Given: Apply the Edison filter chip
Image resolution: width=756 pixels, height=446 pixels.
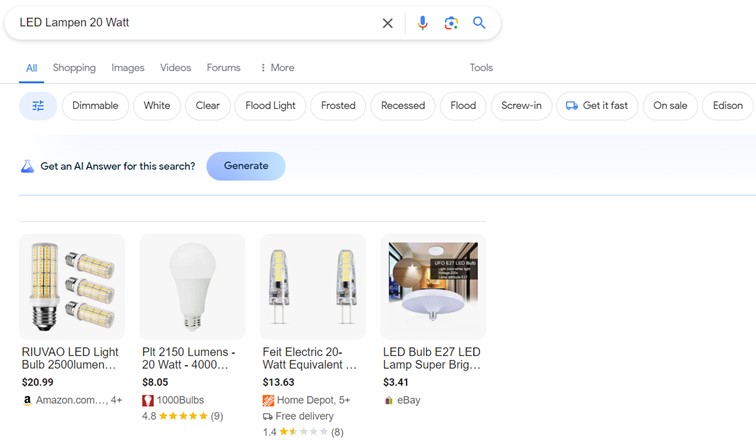Looking at the screenshot, I should coord(728,106).
